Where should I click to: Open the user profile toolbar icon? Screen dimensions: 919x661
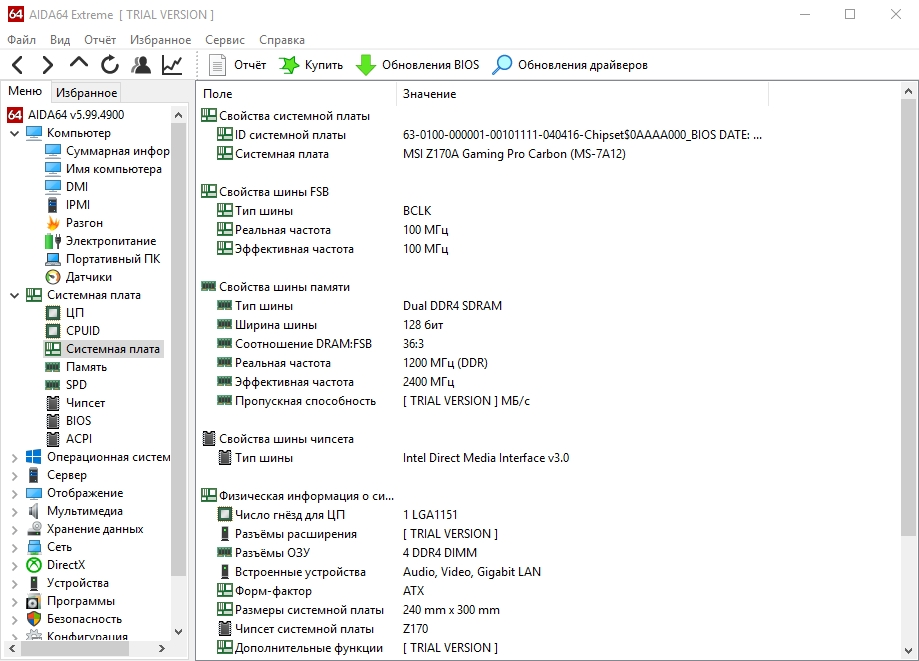click(x=141, y=64)
